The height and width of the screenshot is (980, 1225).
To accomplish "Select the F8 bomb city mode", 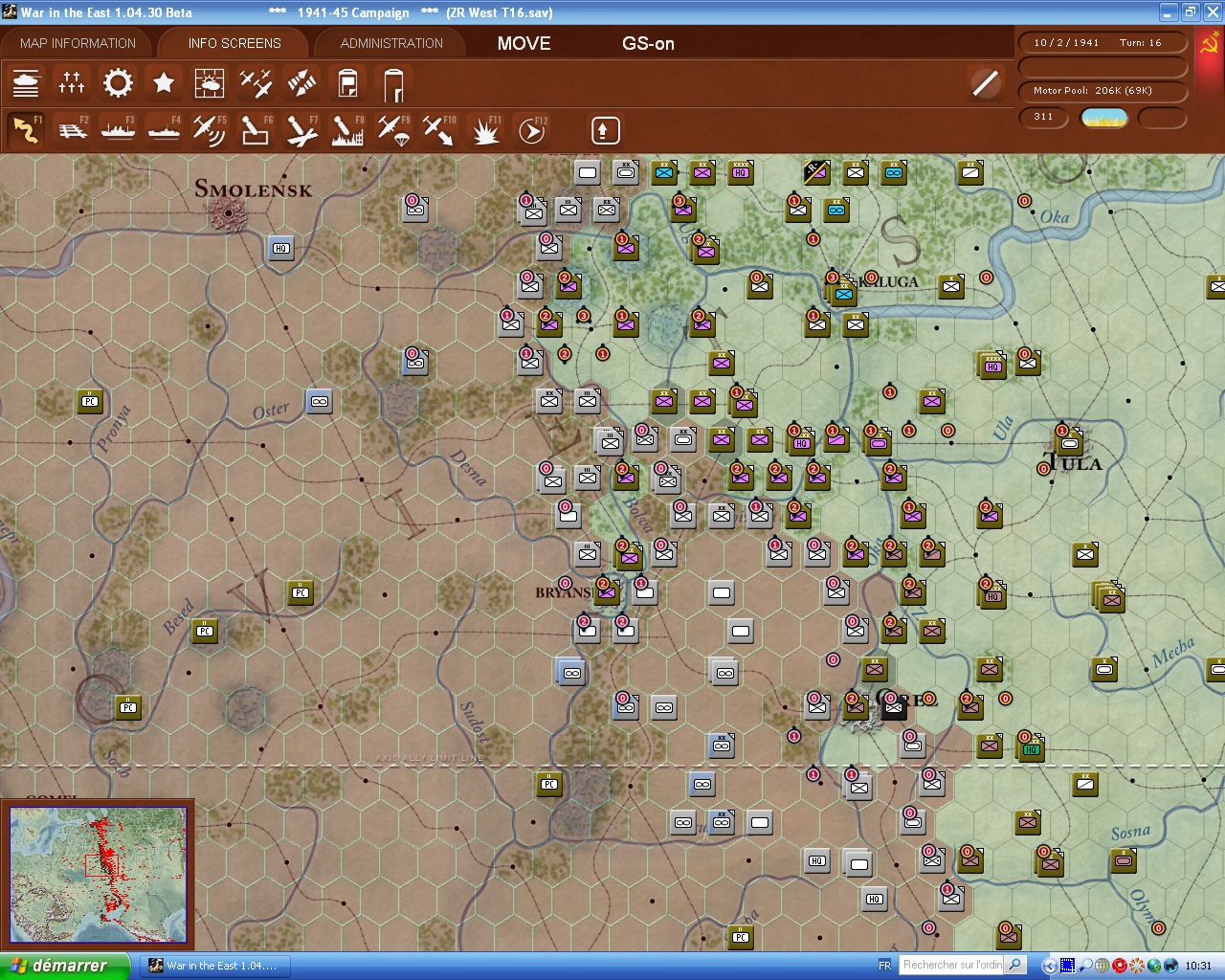I will [x=347, y=130].
